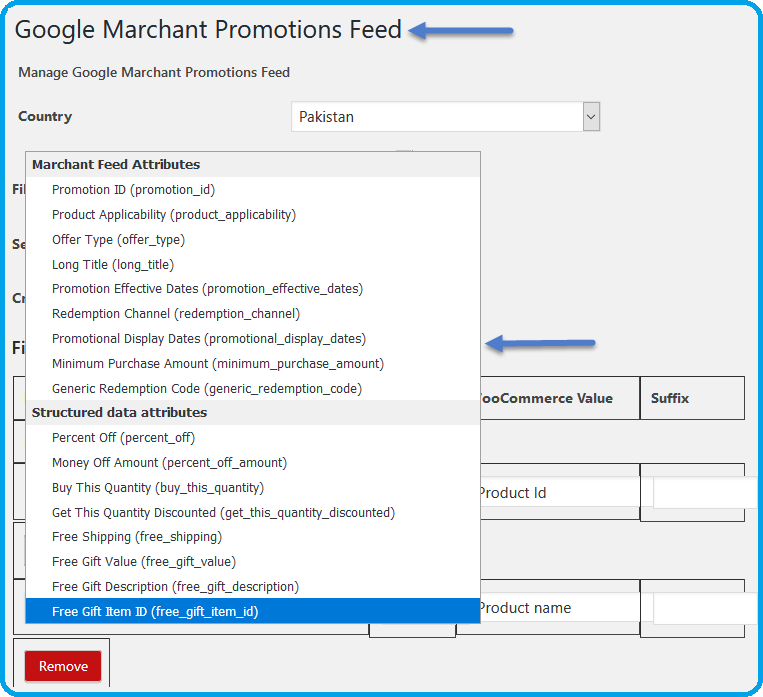Choose Money Off Amount (percent_off_amount) option
The height and width of the screenshot is (697, 763).
253,462
